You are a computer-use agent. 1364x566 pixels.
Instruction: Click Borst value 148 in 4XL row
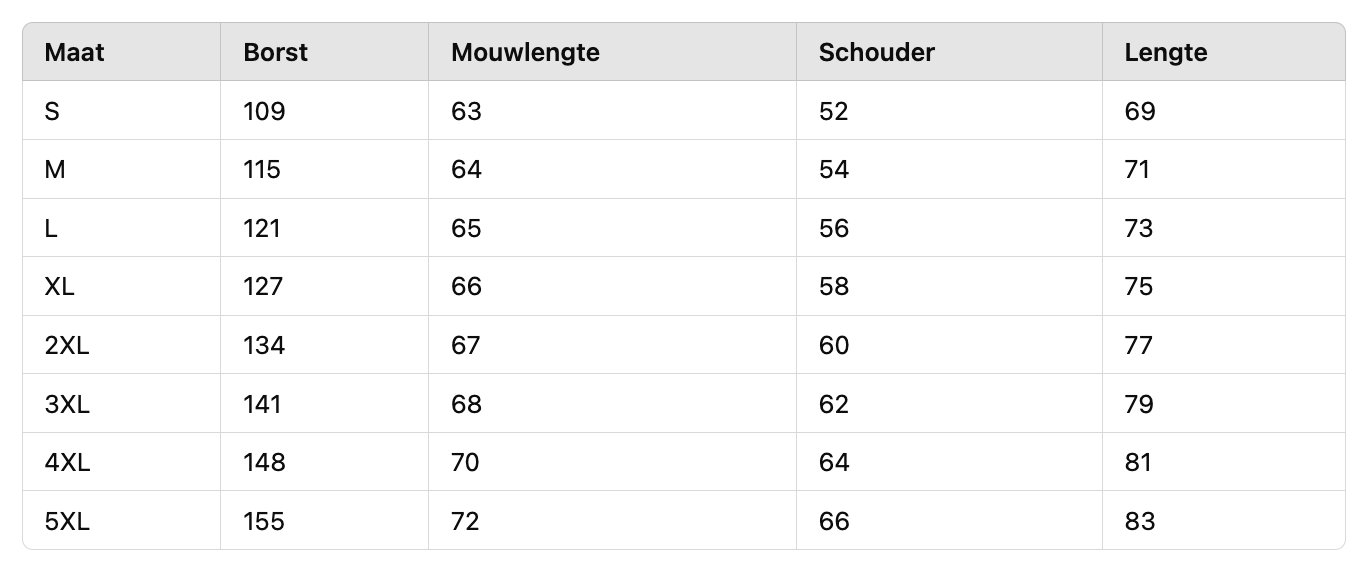point(264,463)
